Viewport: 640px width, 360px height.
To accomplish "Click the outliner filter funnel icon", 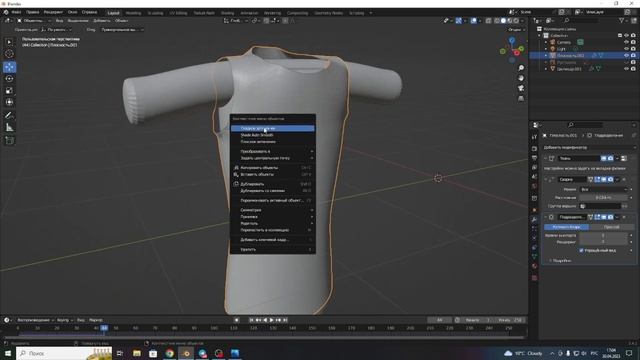I will pos(621,20).
